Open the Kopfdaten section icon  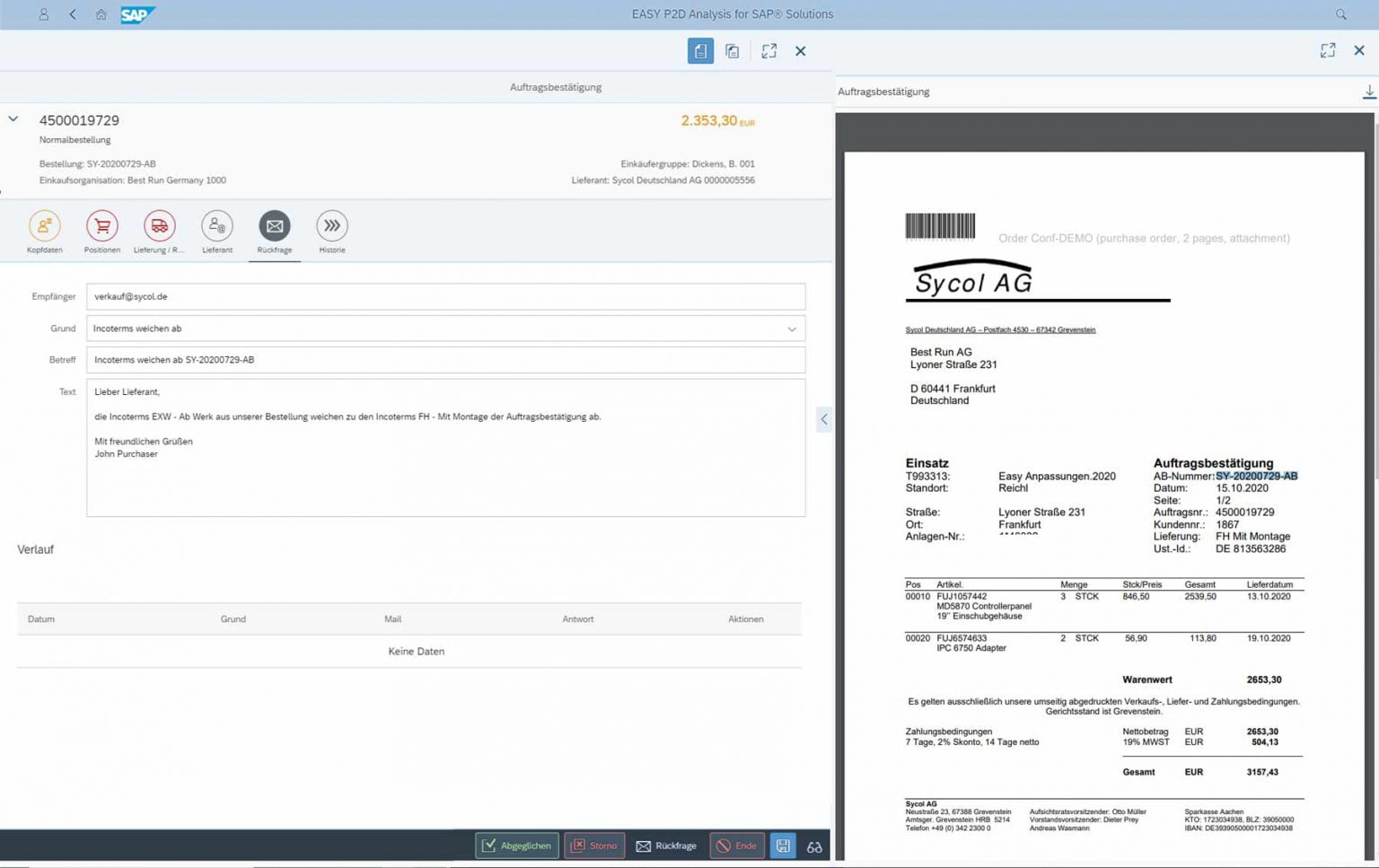pyautogui.click(x=44, y=227)
